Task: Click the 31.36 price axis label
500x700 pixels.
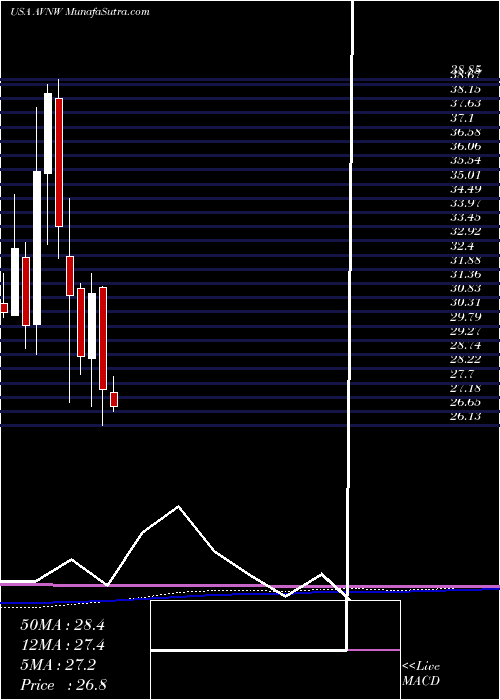Action: point(466,275)
